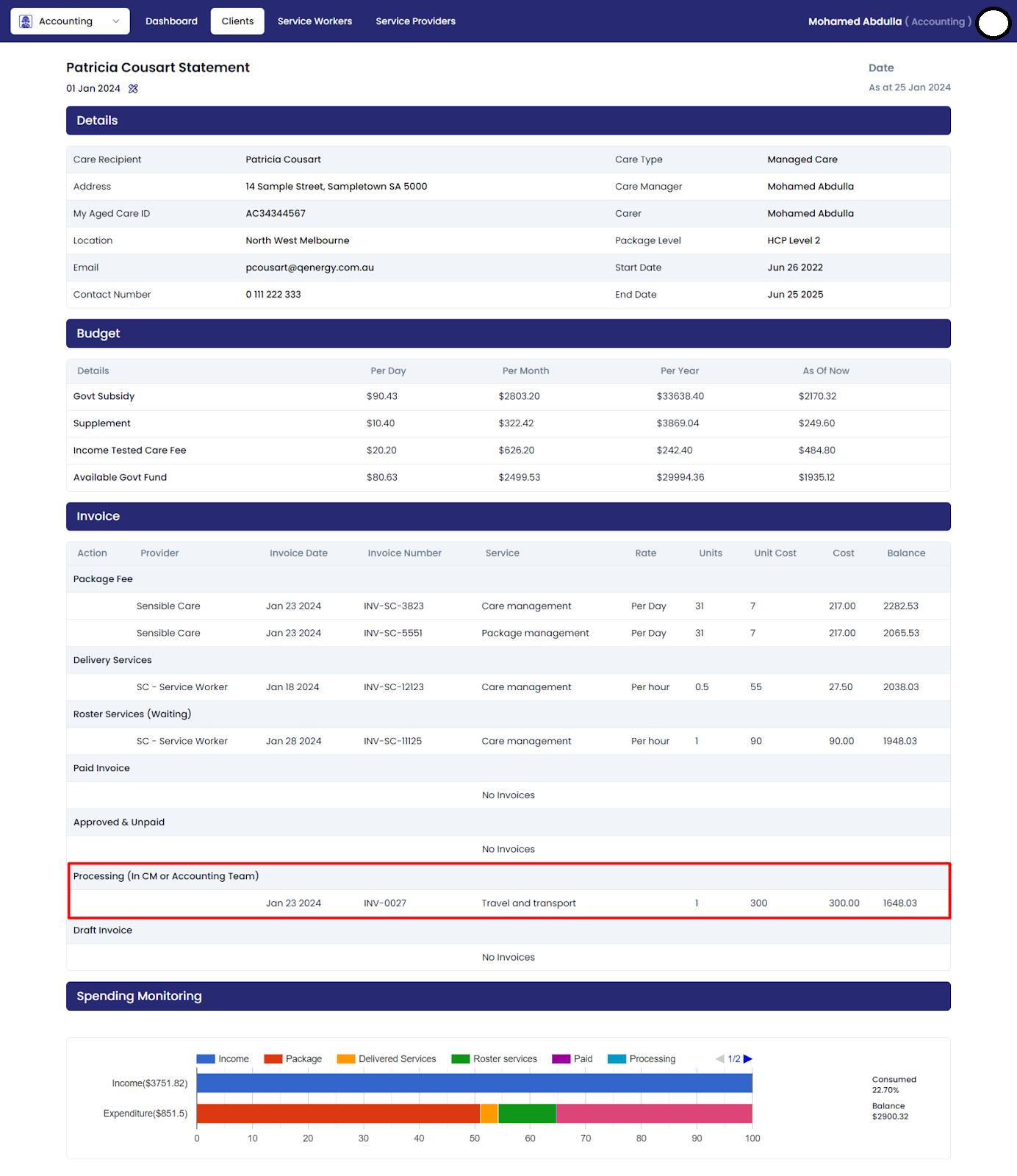Image resolution: width=1017 pixels, height=1176 pixels.
Task: Go to next legend page arrow
Action: [748, 1059]
